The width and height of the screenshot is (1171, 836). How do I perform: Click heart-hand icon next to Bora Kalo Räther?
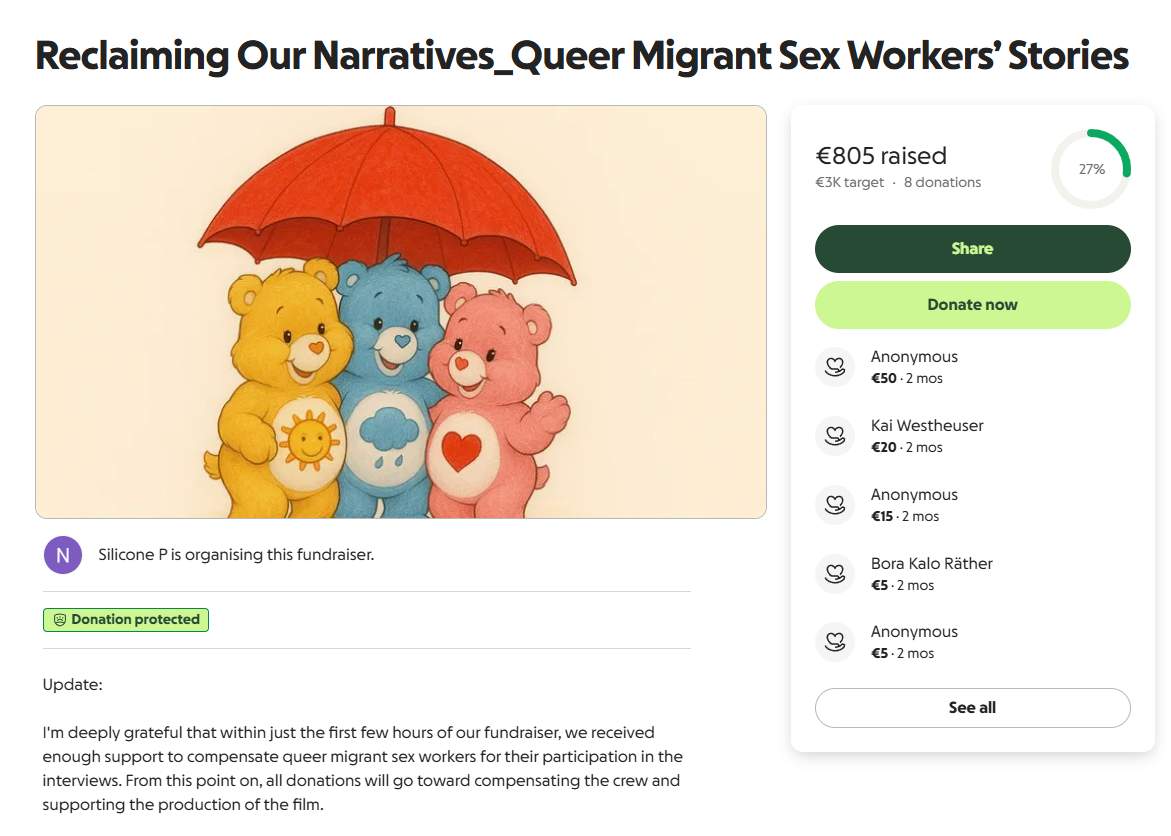coord(834,574)
